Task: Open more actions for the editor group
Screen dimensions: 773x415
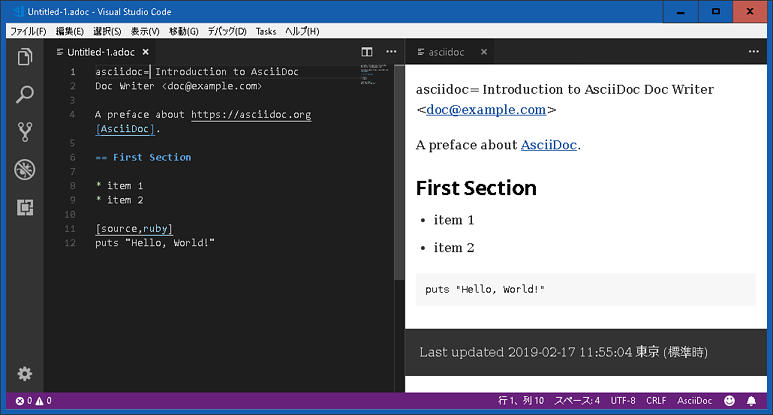Action: pos(391,51)
